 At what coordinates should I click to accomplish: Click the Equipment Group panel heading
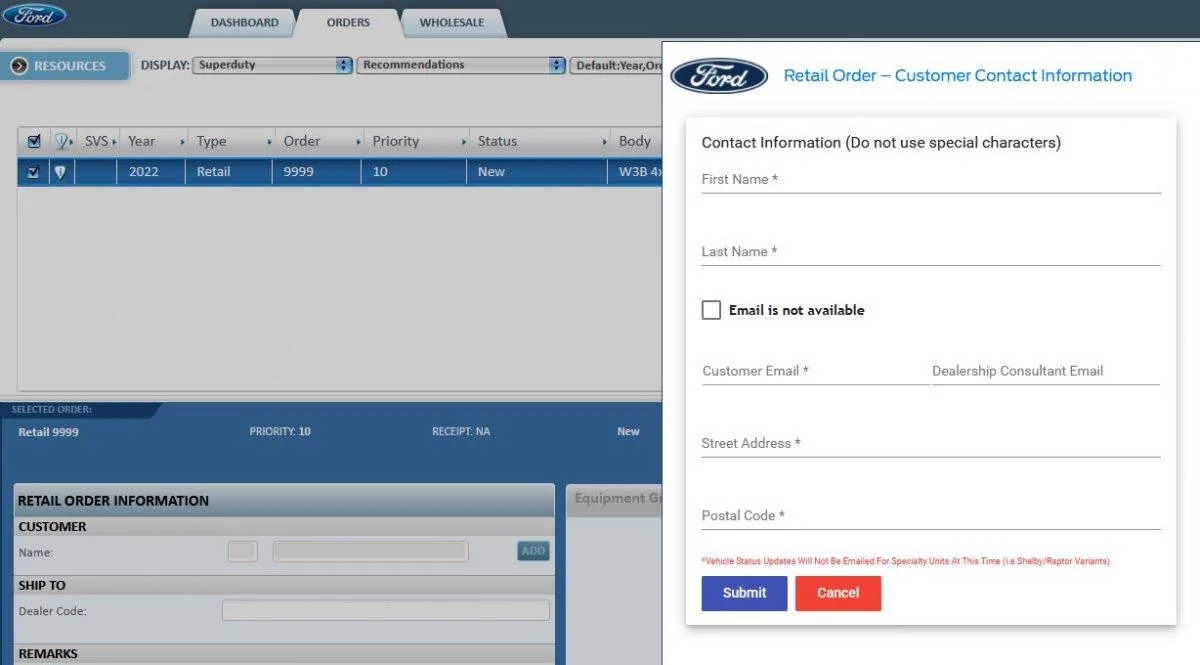coord(617,499)
